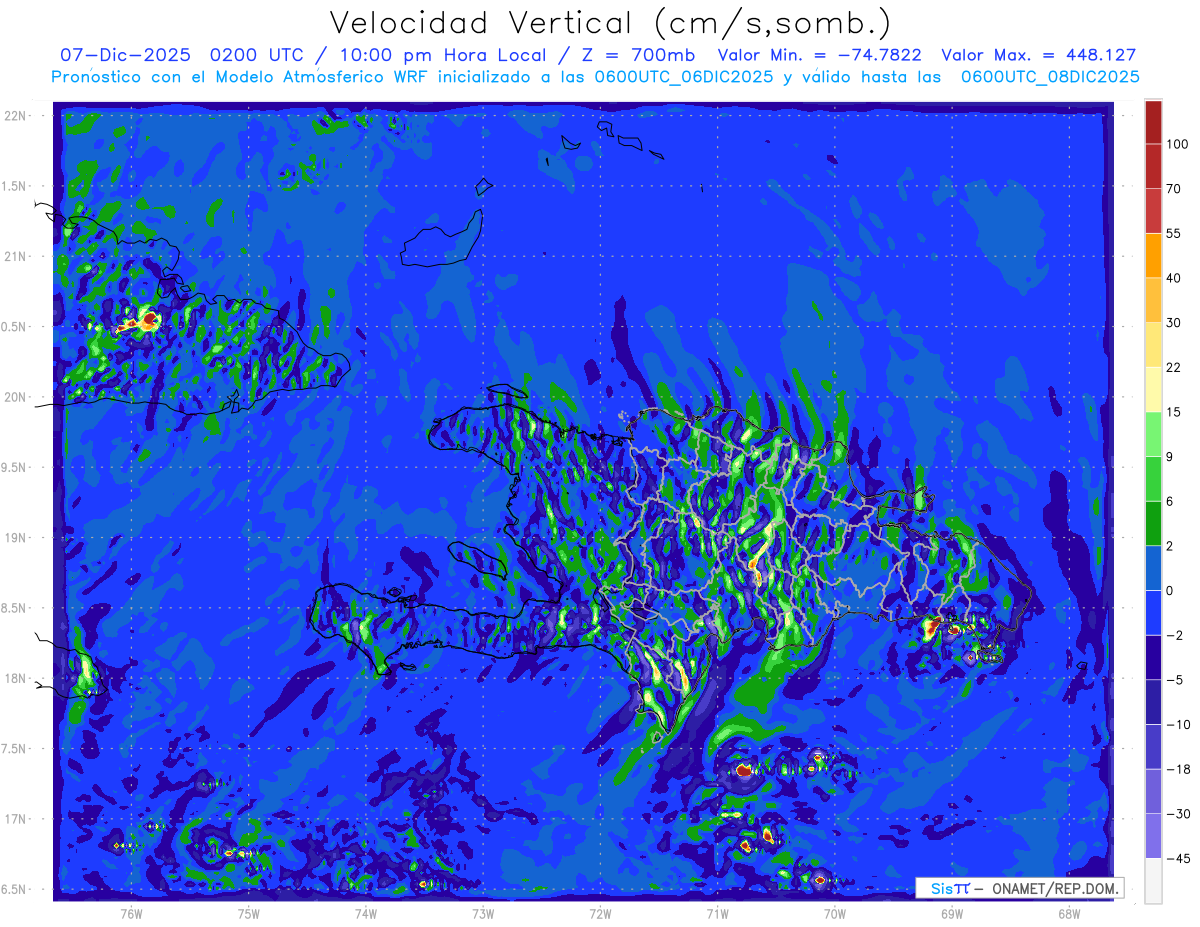Screen dimensions: 1200x927
Task: Click the colorbar value '40'
Action: [x=1175, y=278]
